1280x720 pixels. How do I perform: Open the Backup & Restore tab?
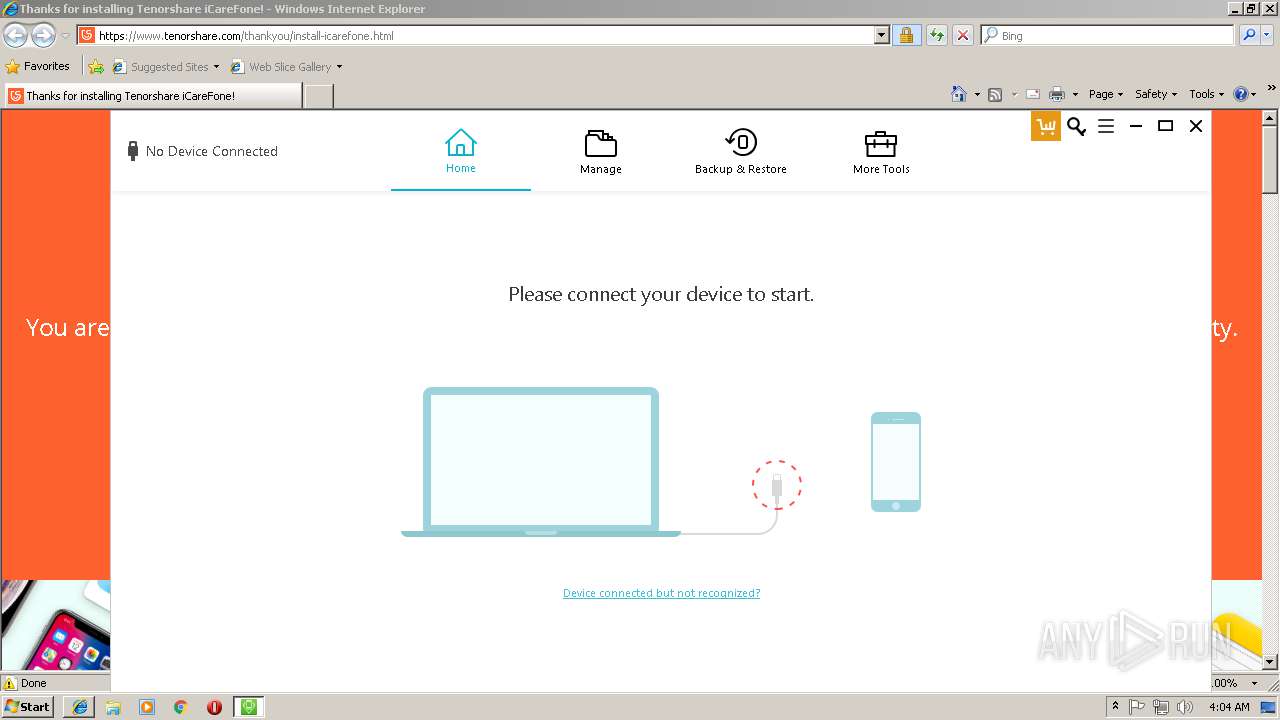point(740,151)
